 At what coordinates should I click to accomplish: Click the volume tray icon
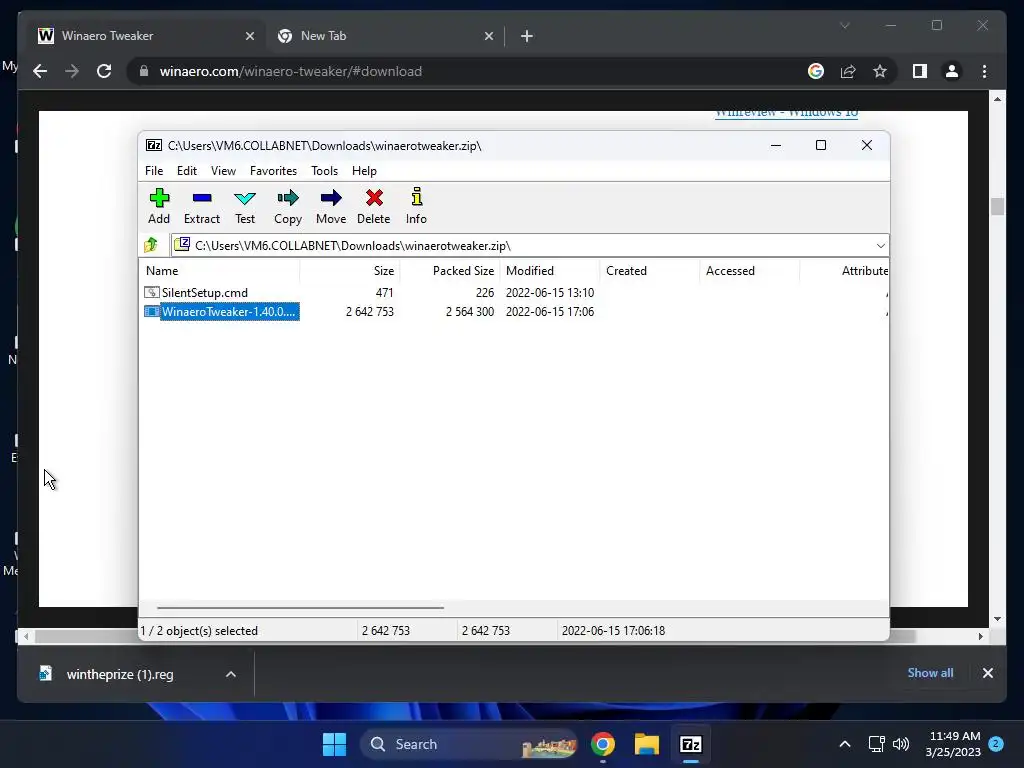coord(901,744)
